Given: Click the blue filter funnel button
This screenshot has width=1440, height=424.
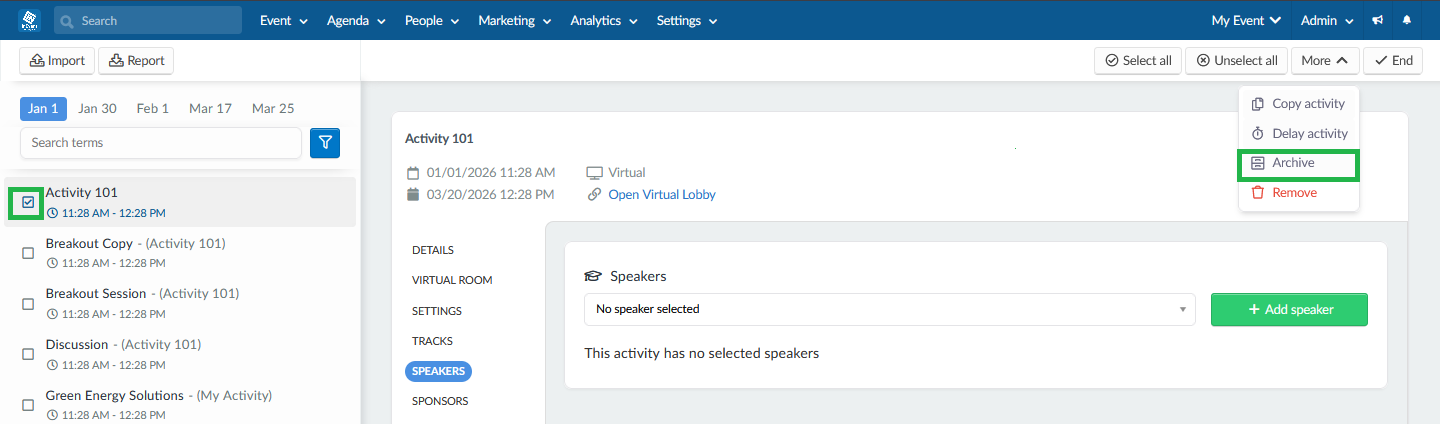Looking at the screenshot, I should click(325, 143).
